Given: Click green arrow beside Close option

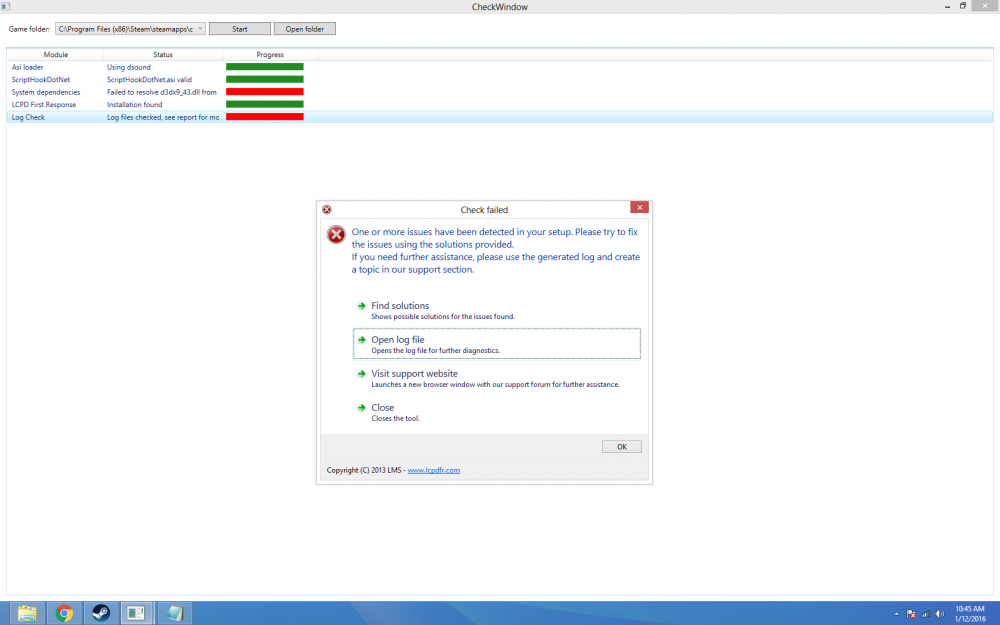Looking at the screenshot, I should pyautogui.click(x=362, y=407).
